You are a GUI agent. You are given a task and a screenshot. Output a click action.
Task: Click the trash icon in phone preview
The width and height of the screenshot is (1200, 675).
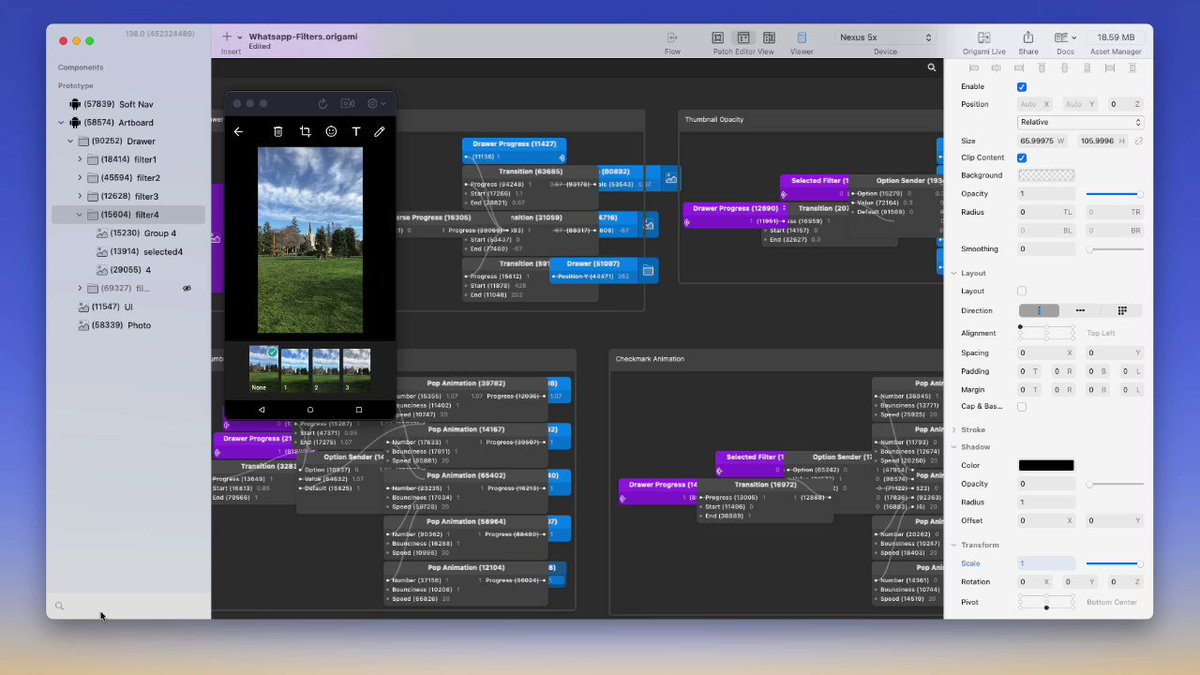278,131
